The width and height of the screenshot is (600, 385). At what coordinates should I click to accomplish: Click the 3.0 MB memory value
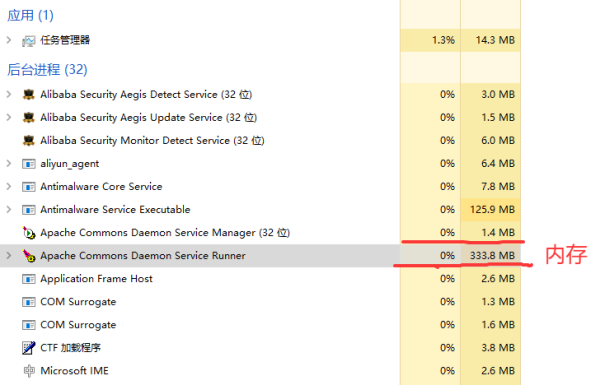coord(498,94)
